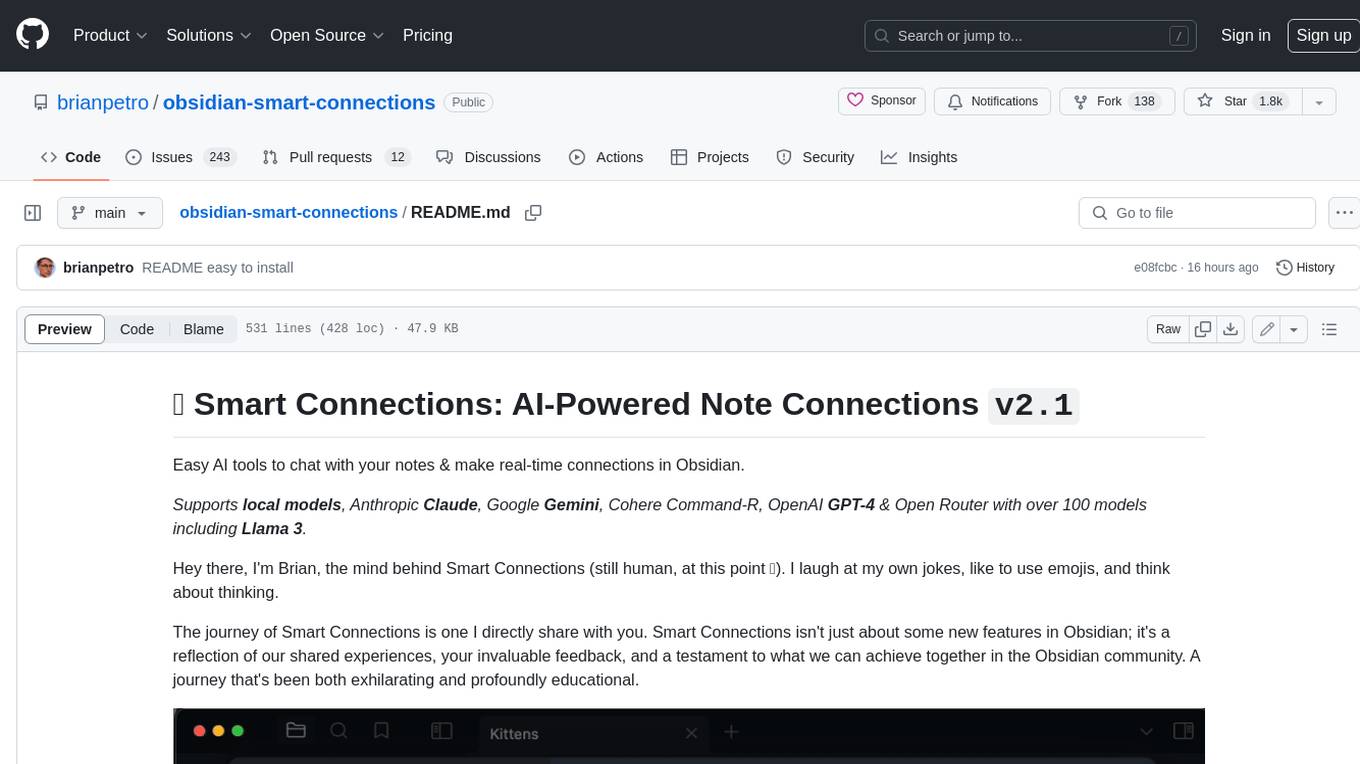Click the Go to file search box
The width and height of the screenshot is (1360, 764).
[1197, 213]
